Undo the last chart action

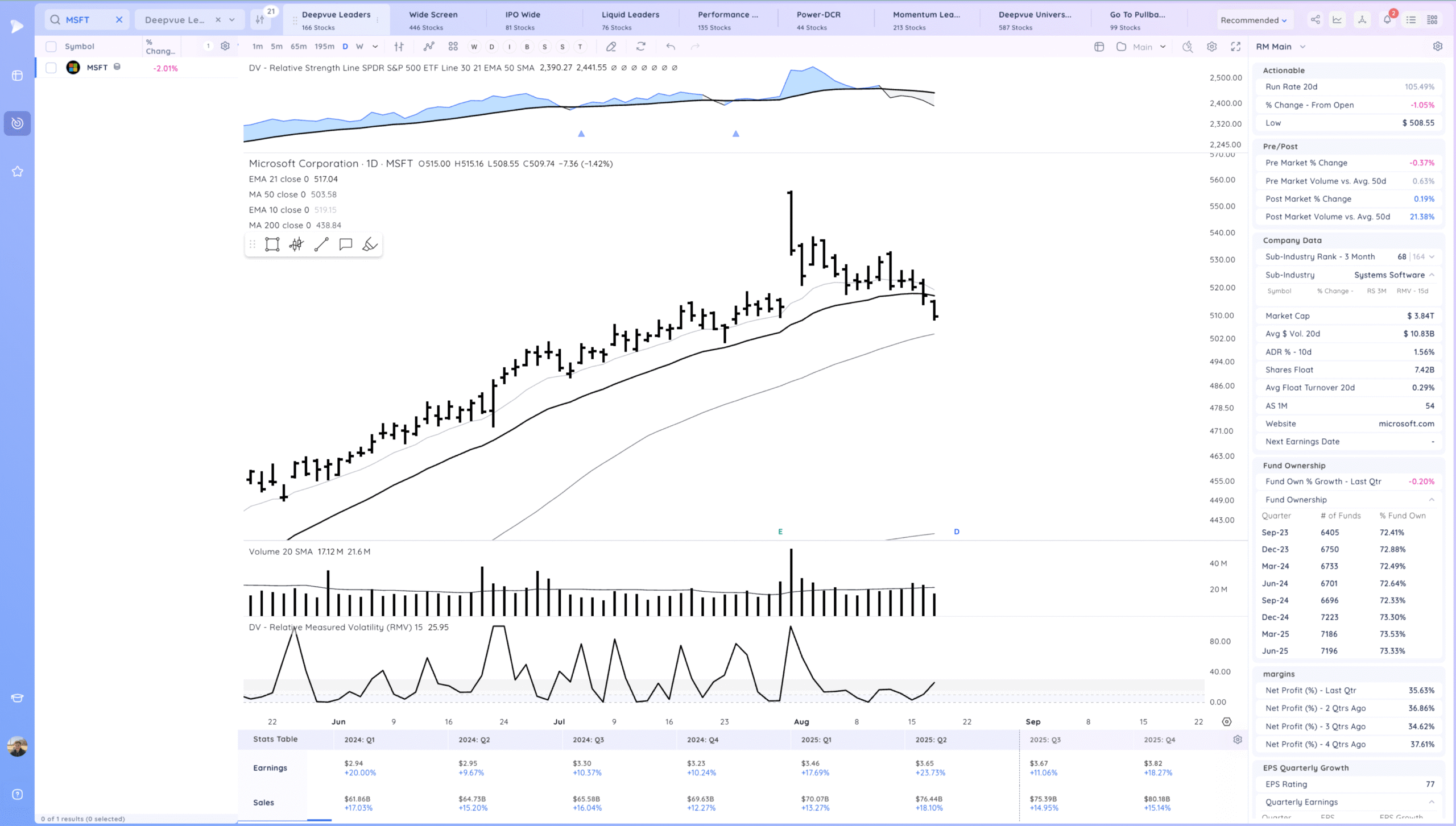point(671,47)
